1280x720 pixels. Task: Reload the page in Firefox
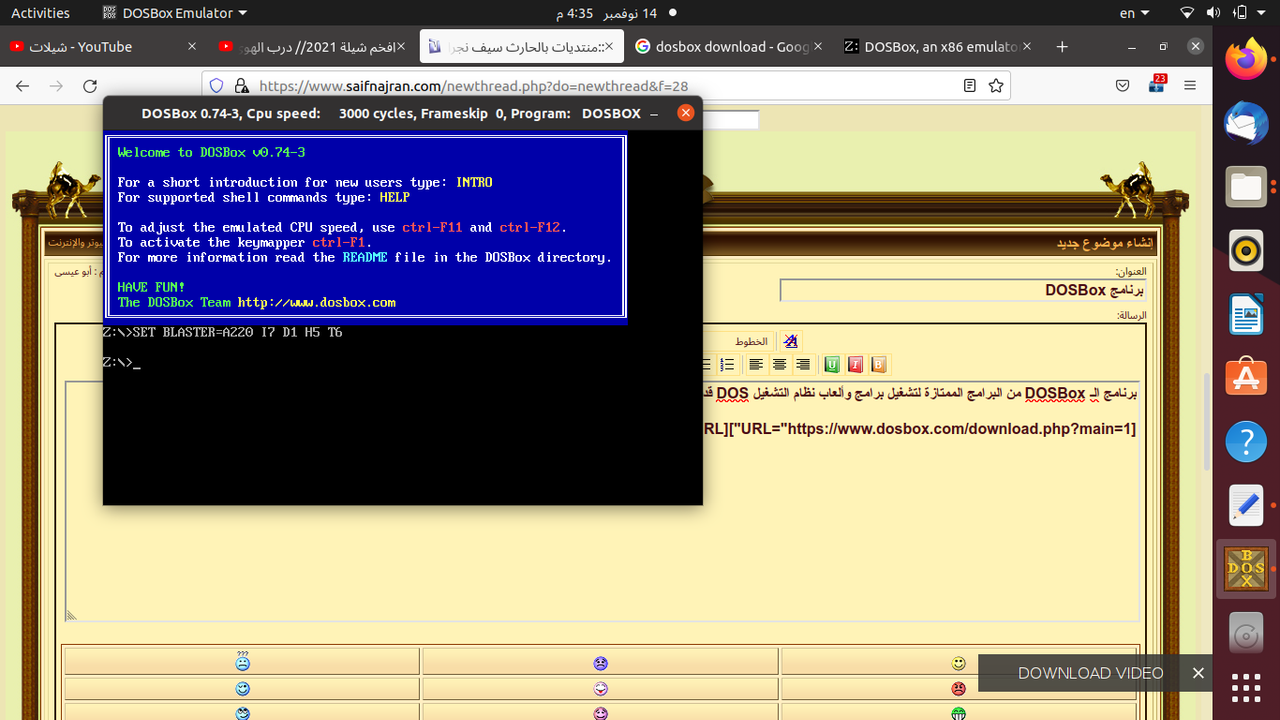click(x=90, y=86)
